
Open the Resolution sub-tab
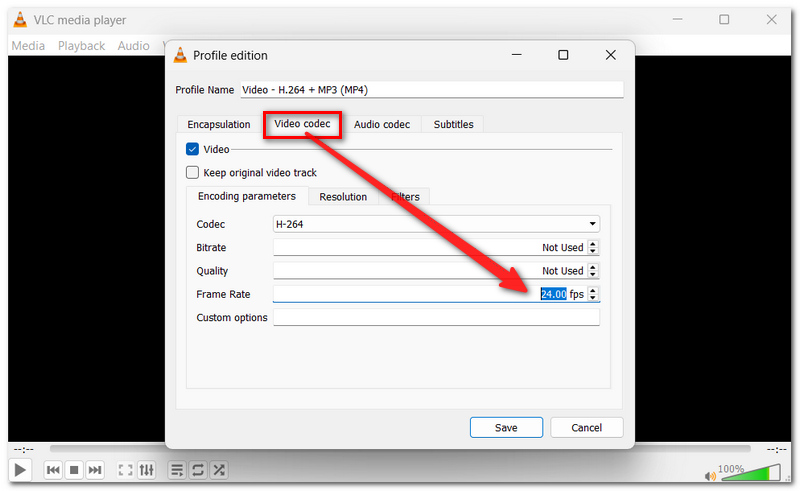point(343,197)
